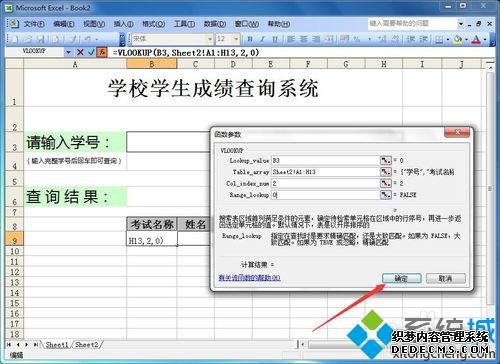The height and width of the screenshot is (364, 500).
Task: Click 取消 (Cancel) in function dialog
Action: pos(445,278)
